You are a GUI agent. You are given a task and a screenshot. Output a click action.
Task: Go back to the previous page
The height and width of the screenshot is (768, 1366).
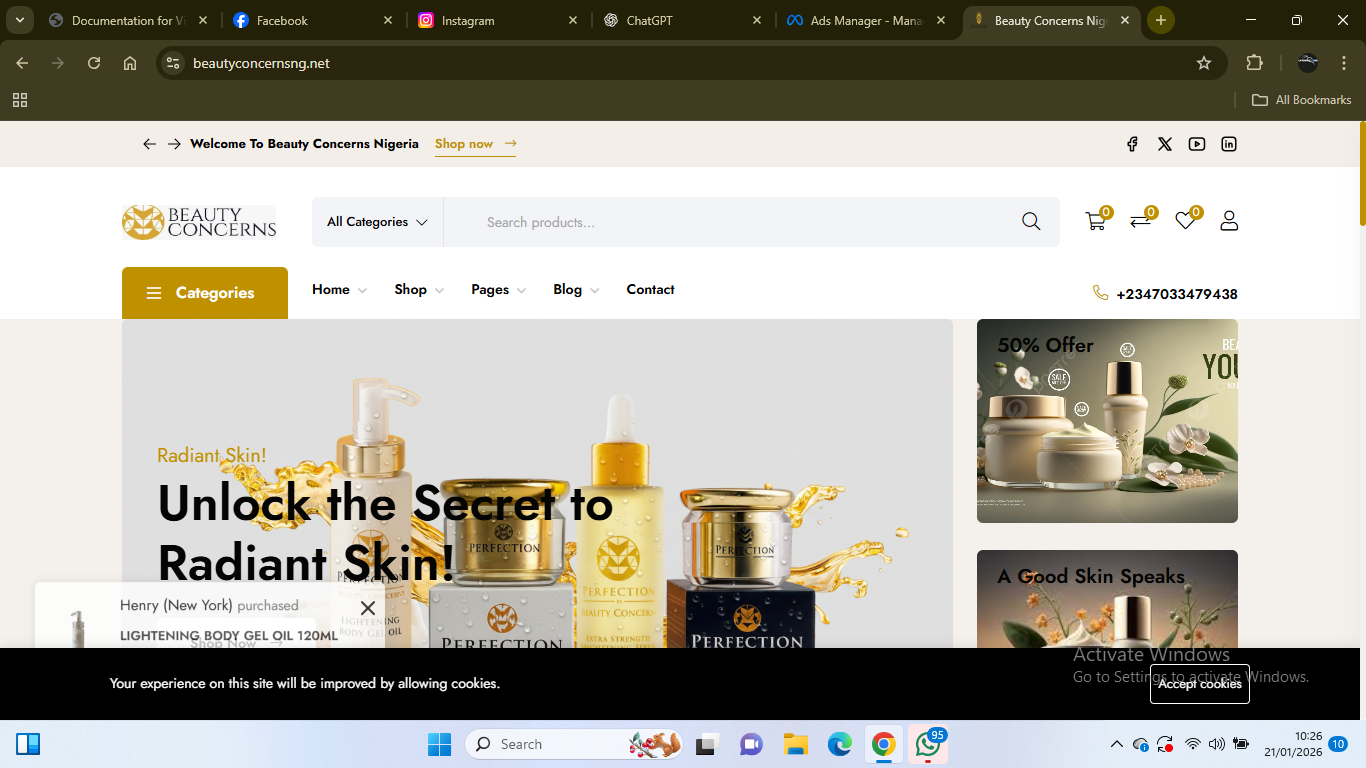[x=22, y=63]
